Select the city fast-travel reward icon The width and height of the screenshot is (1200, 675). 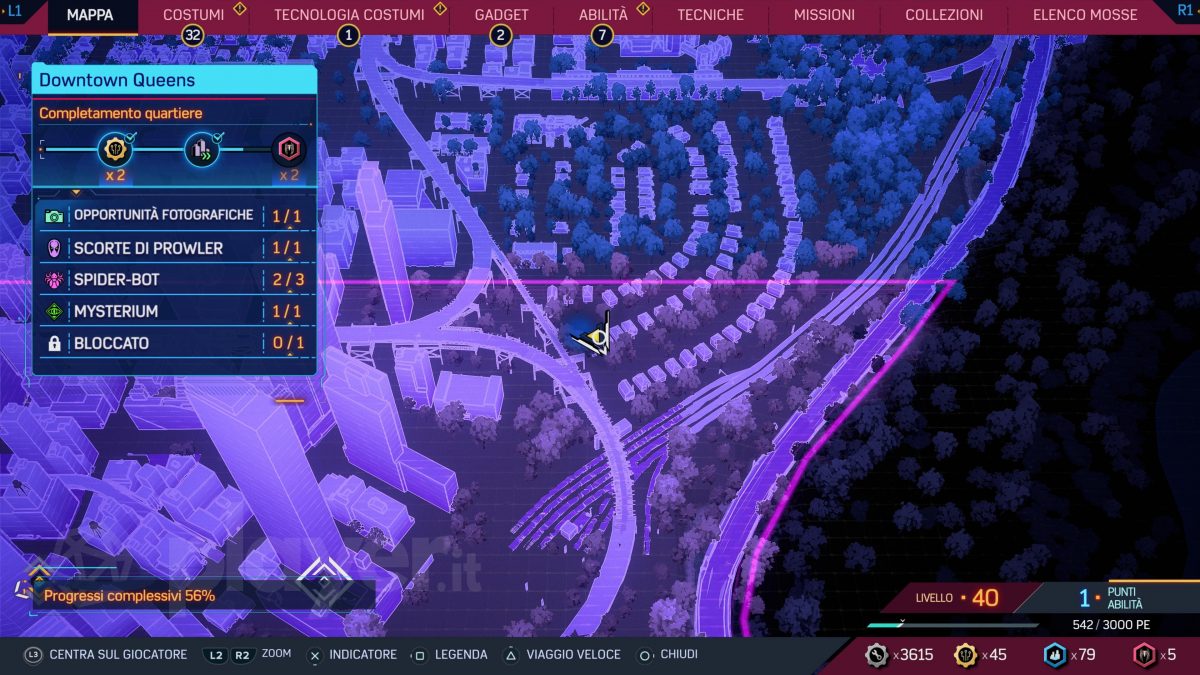[x=202, y=150]
